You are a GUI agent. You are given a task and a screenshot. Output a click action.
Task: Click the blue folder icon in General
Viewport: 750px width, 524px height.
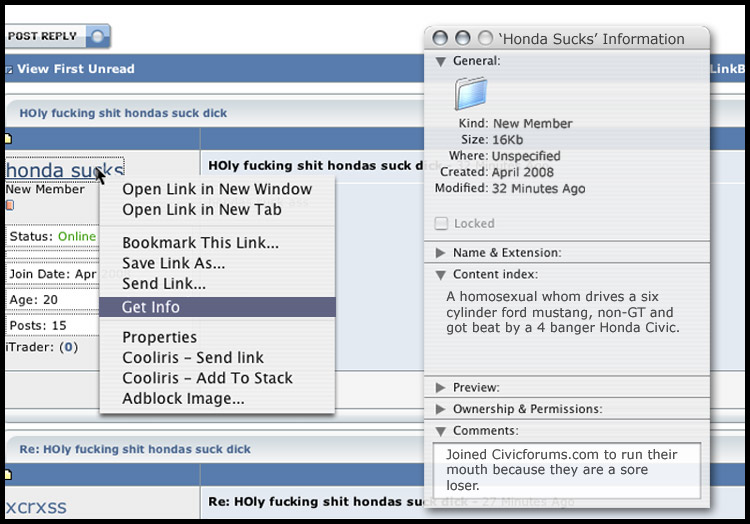pyautogui.click(x=471, y=93)
